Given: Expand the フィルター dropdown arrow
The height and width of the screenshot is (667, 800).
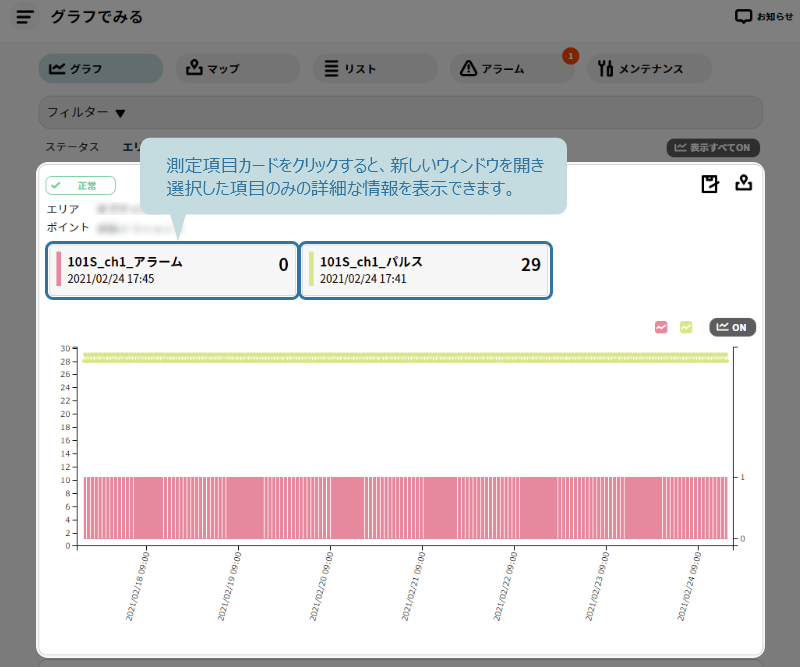Looking at the screenshot, I should tap(120, 113).
